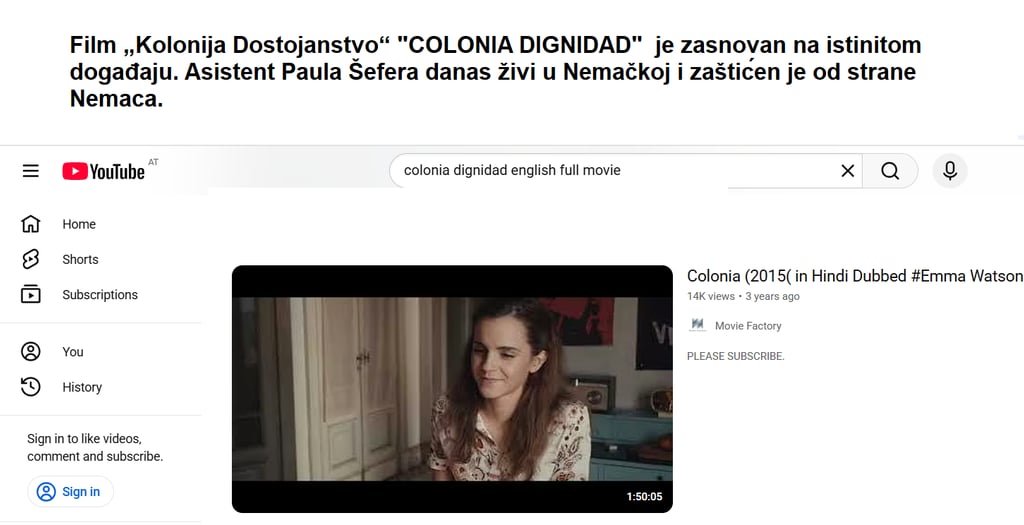Open the Colonia Hindi Dubbed video title

tap(855, 276)
